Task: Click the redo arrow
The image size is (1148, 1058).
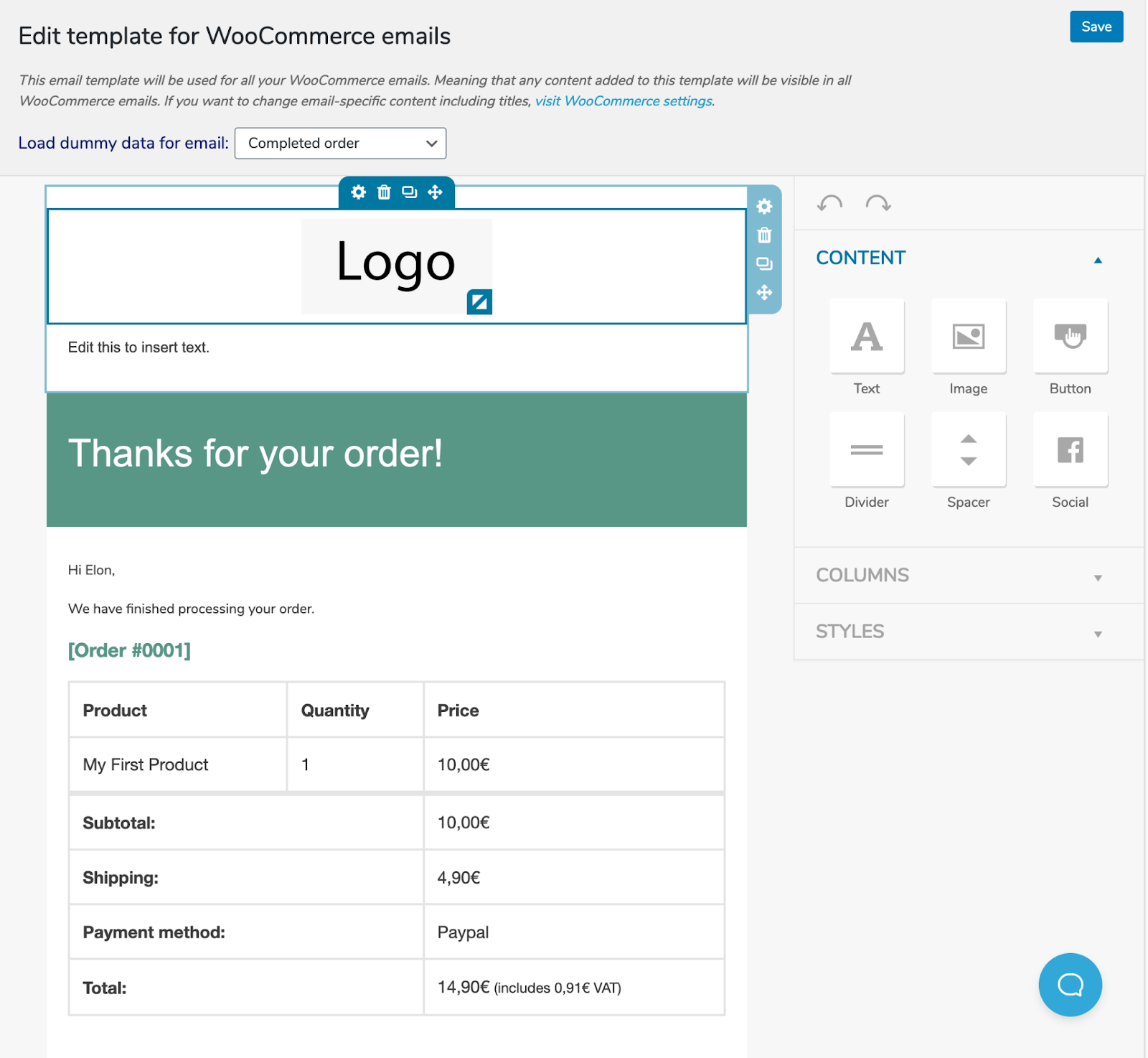Action: click(x=878, y=204)
